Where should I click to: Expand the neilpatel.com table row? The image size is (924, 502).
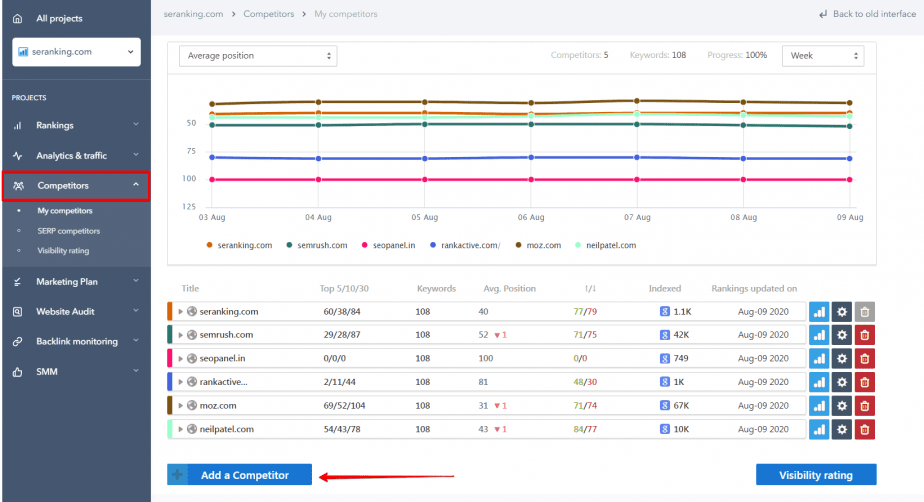[x=180, y=429]
